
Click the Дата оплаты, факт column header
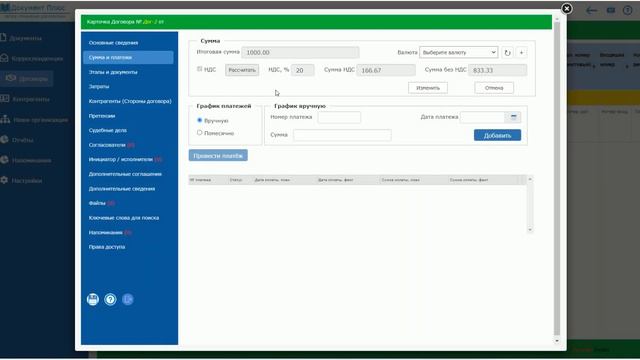[336, 180]
